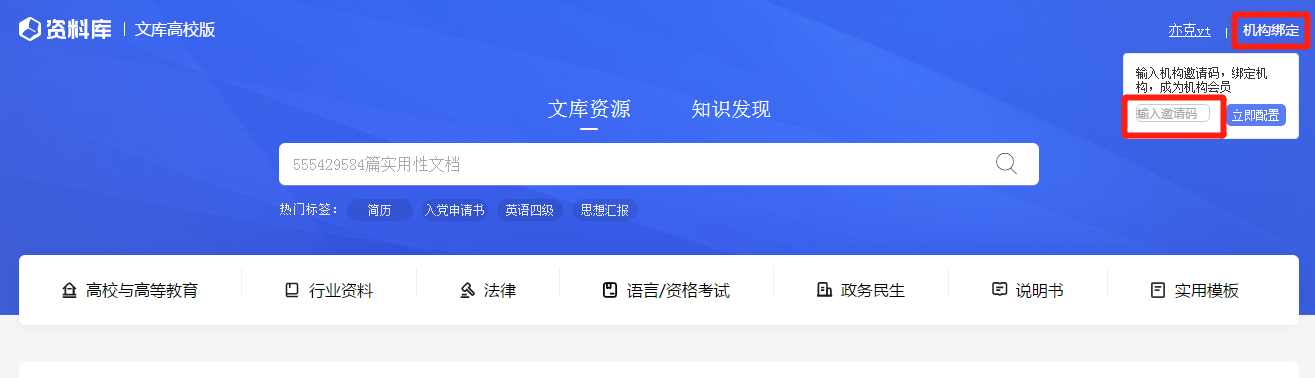Select the 入党申请书 hot tag
The image size is (1315, 378).
[454, 210]
